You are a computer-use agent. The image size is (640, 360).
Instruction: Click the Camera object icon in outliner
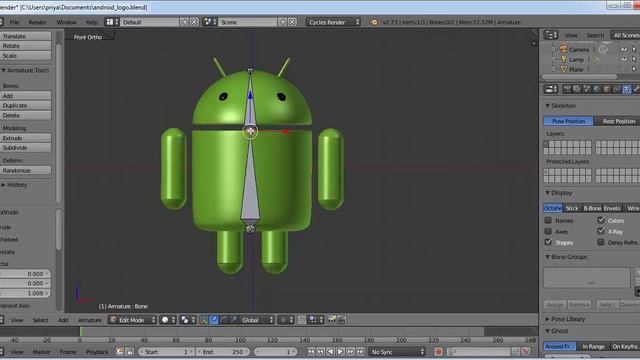coord(564,49)
